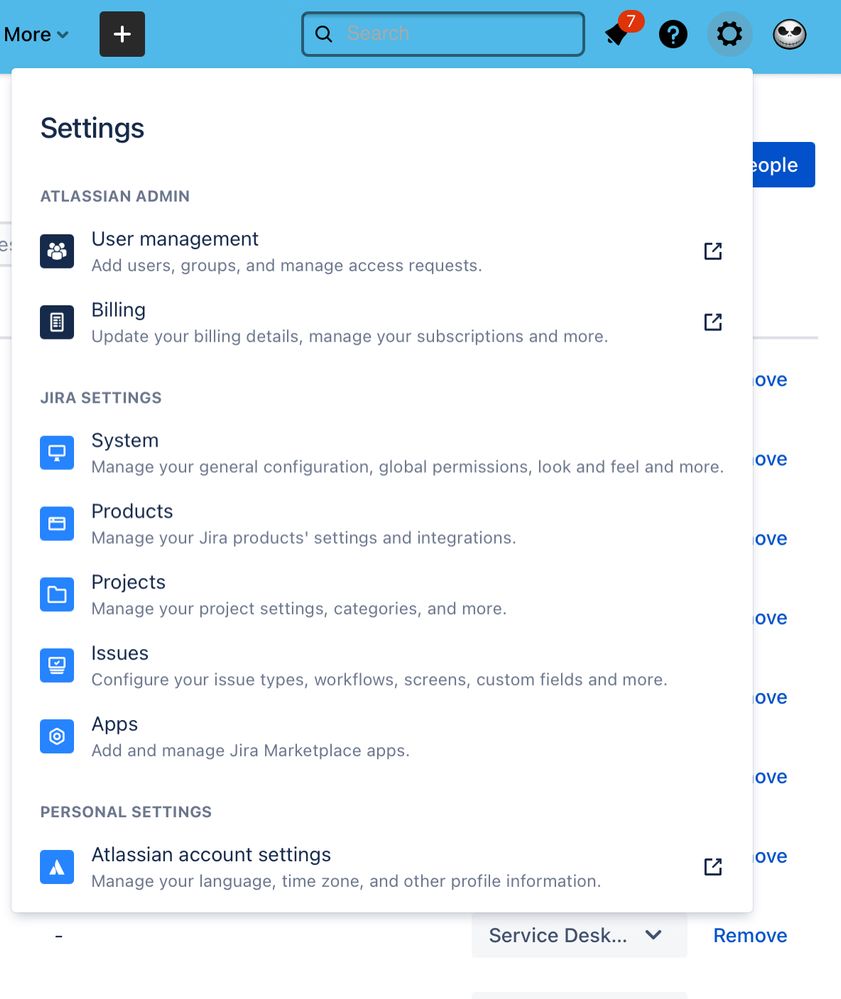Image resolution: width=841 pixels, height=999 pixels.
Task: Open the profile avatar menu
Action: [x=789, y=34]
